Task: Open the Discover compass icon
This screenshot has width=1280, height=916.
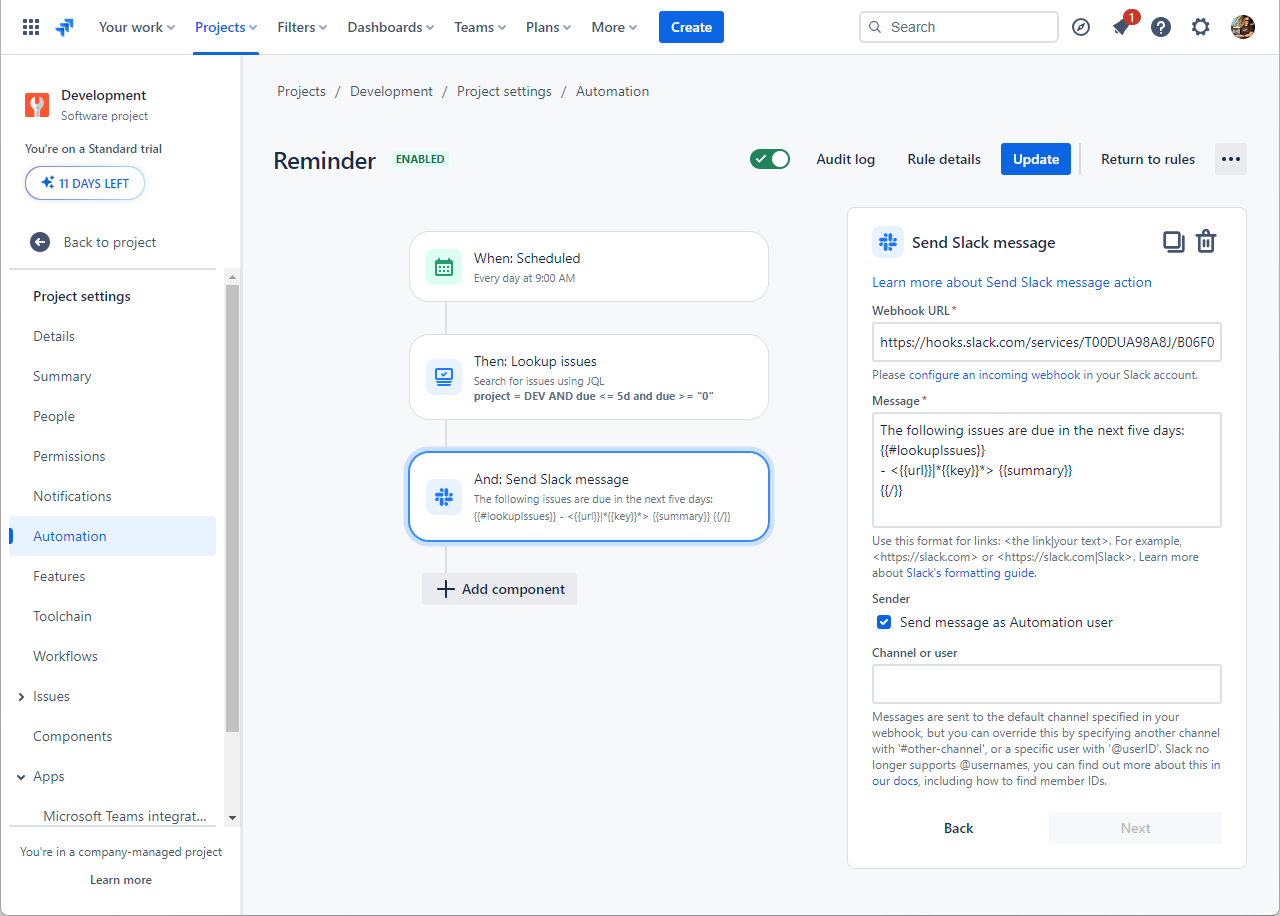Action: (1081, 27)
